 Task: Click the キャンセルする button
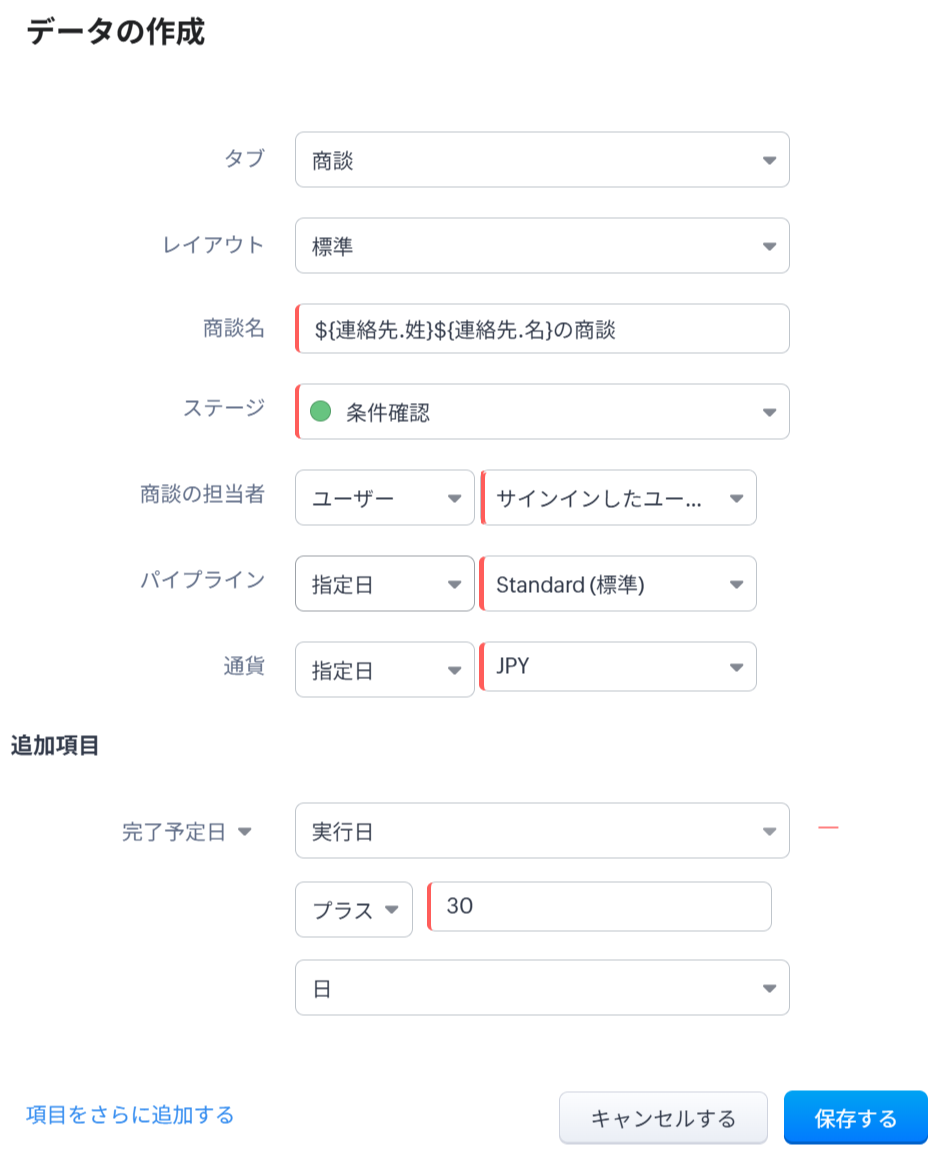click(663, 1118)
